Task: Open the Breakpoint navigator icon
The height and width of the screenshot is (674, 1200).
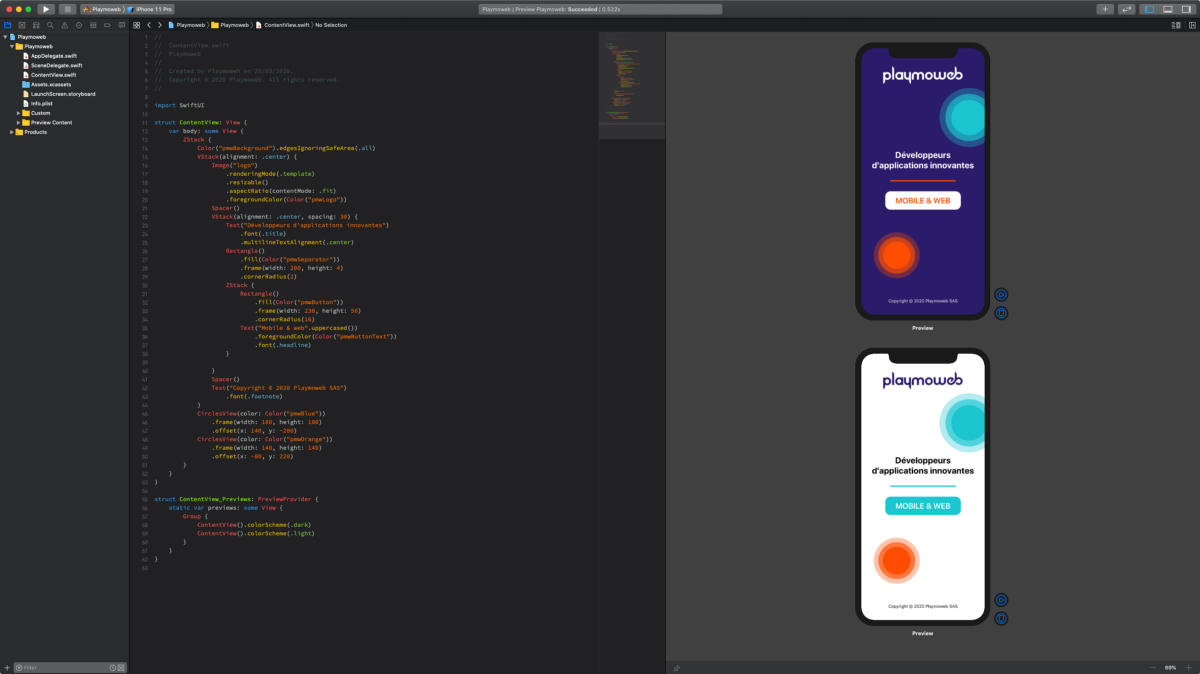Action: [107, 24]
